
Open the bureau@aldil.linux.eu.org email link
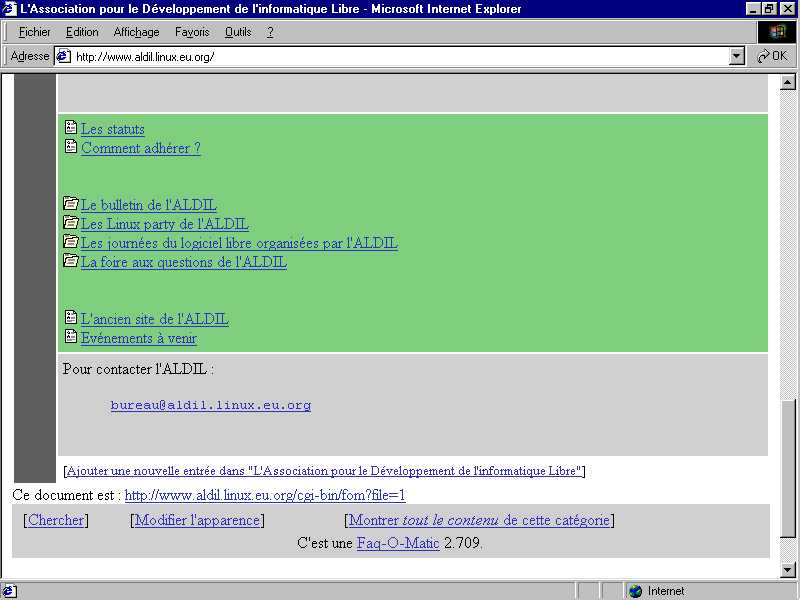[x=210, y=405]
